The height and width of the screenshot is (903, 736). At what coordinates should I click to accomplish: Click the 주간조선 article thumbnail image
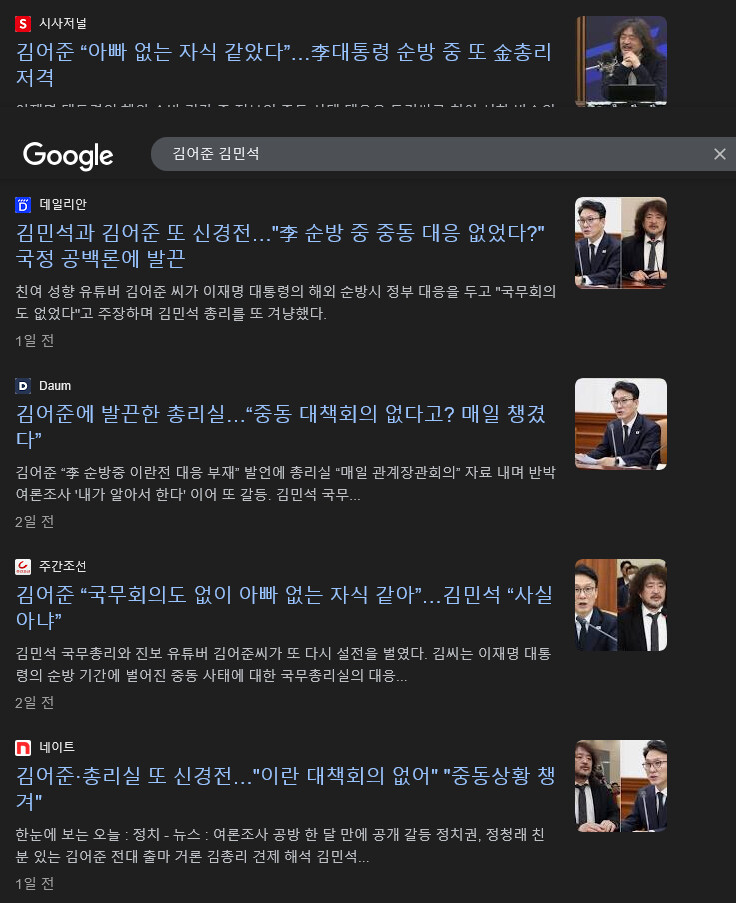pos(621,605)
